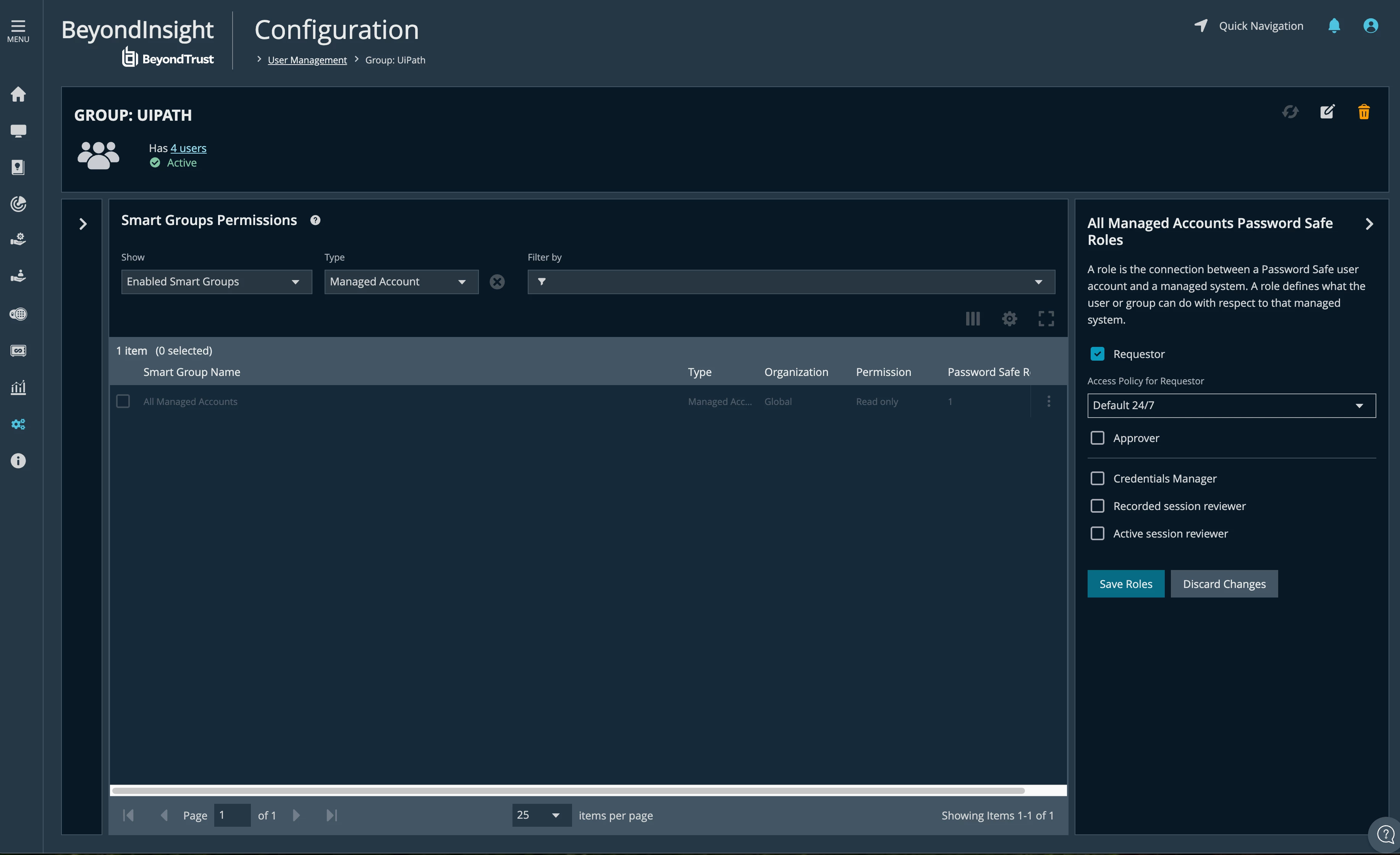Screen dimensions: 1400x855
Task: Change the 25 items per page dropdown
Action: [542, 815]
